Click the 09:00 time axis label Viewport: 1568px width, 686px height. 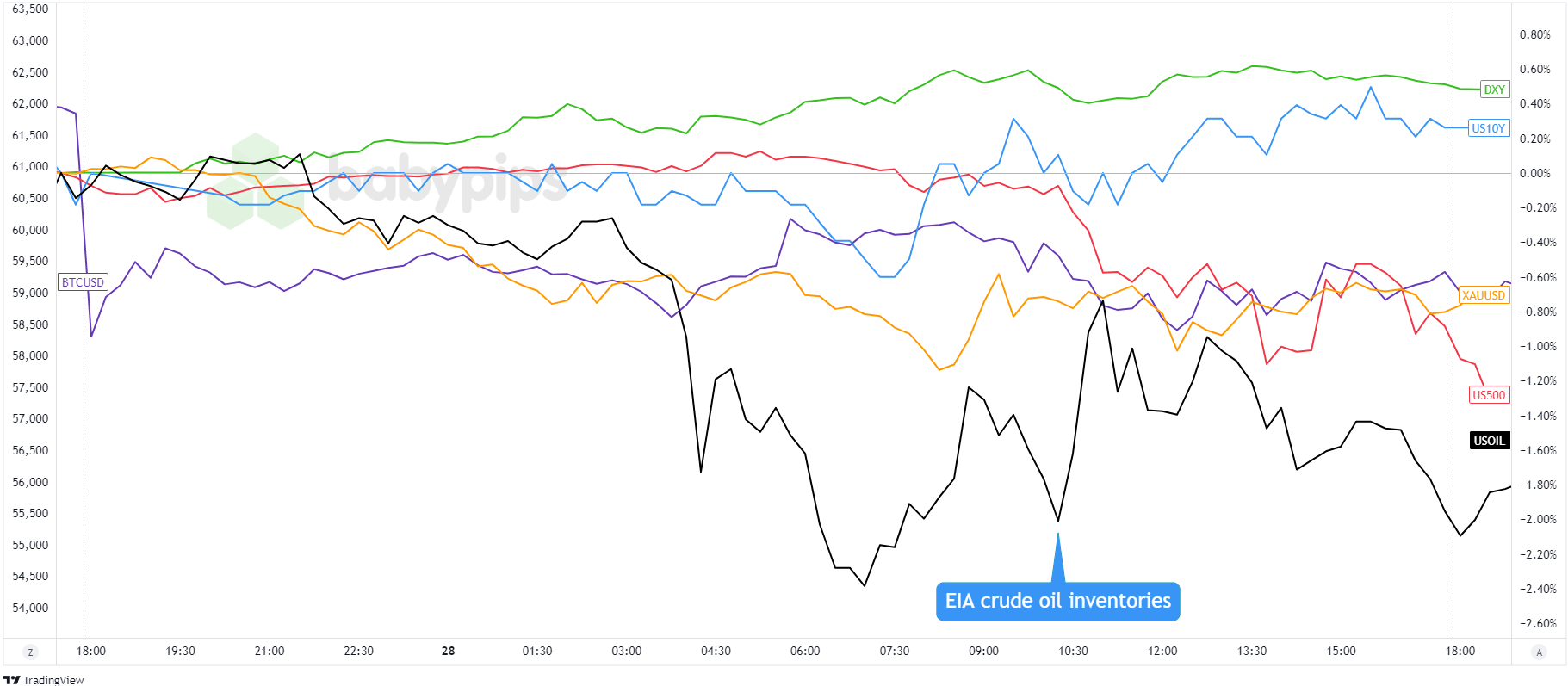[x=983, y=651]
